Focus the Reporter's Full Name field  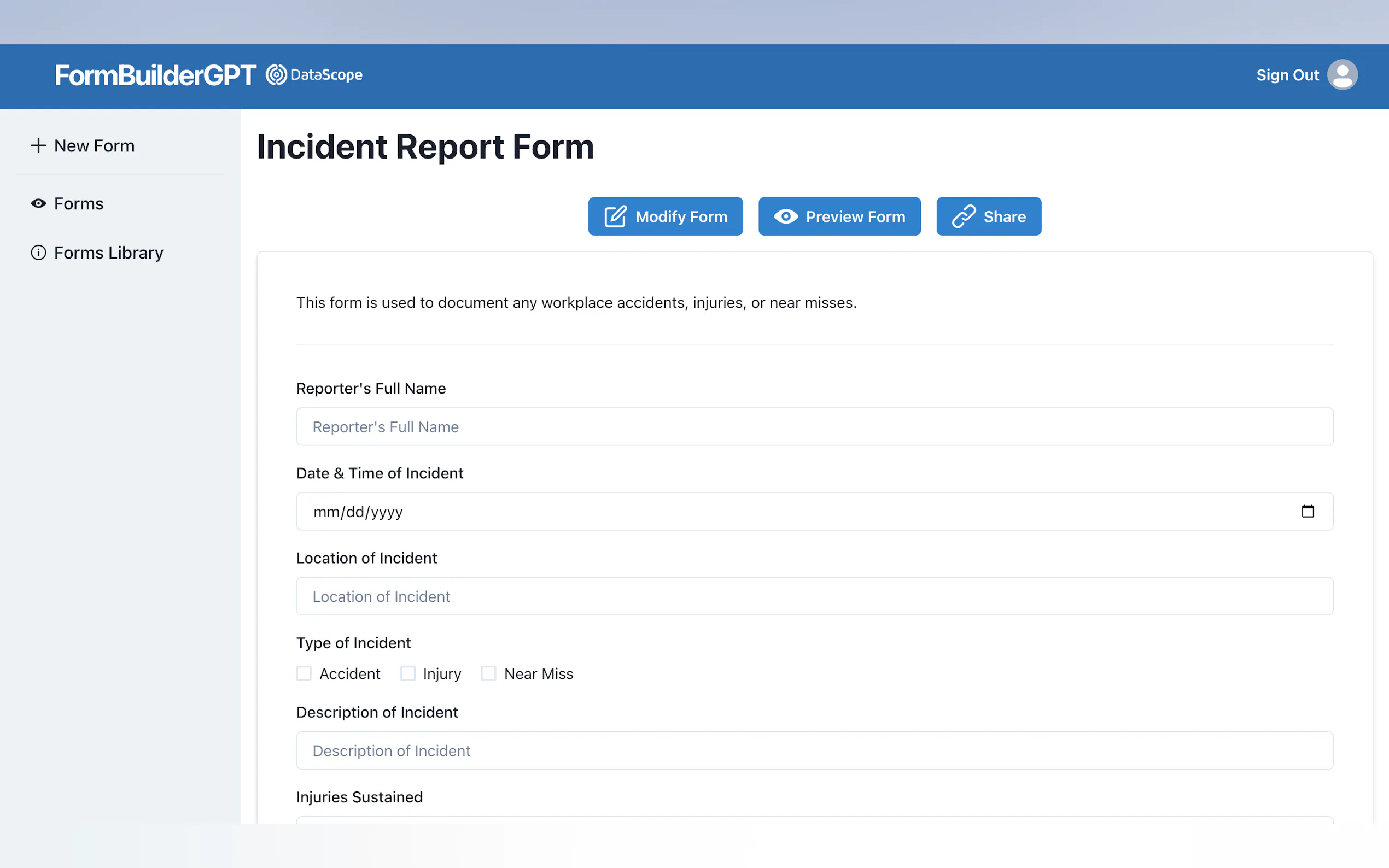pos(814,426)
